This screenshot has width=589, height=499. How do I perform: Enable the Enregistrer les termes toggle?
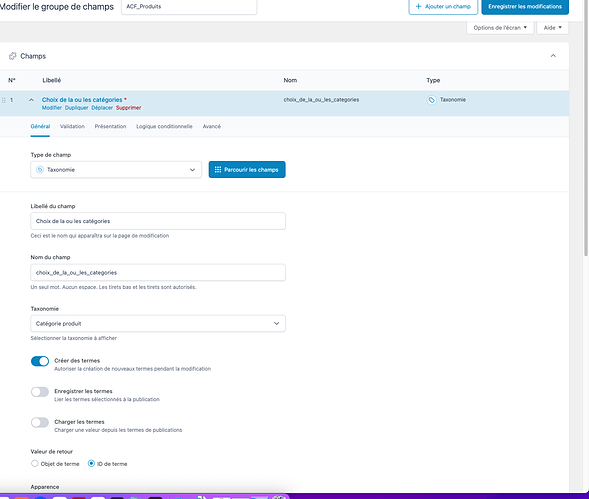click(x=40, y=392)
